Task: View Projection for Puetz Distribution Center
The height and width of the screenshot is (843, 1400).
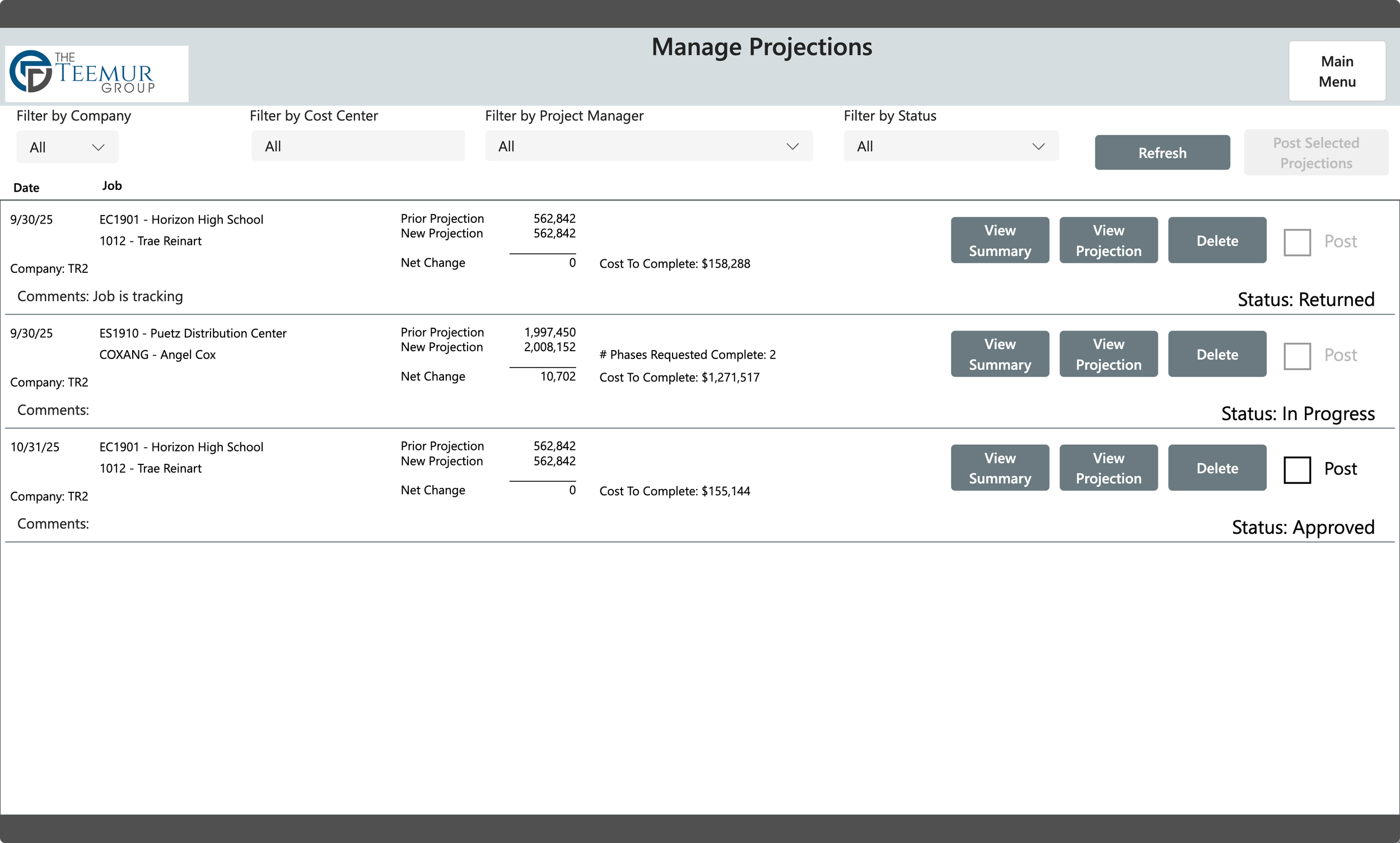Action: tap(1108, 354)
